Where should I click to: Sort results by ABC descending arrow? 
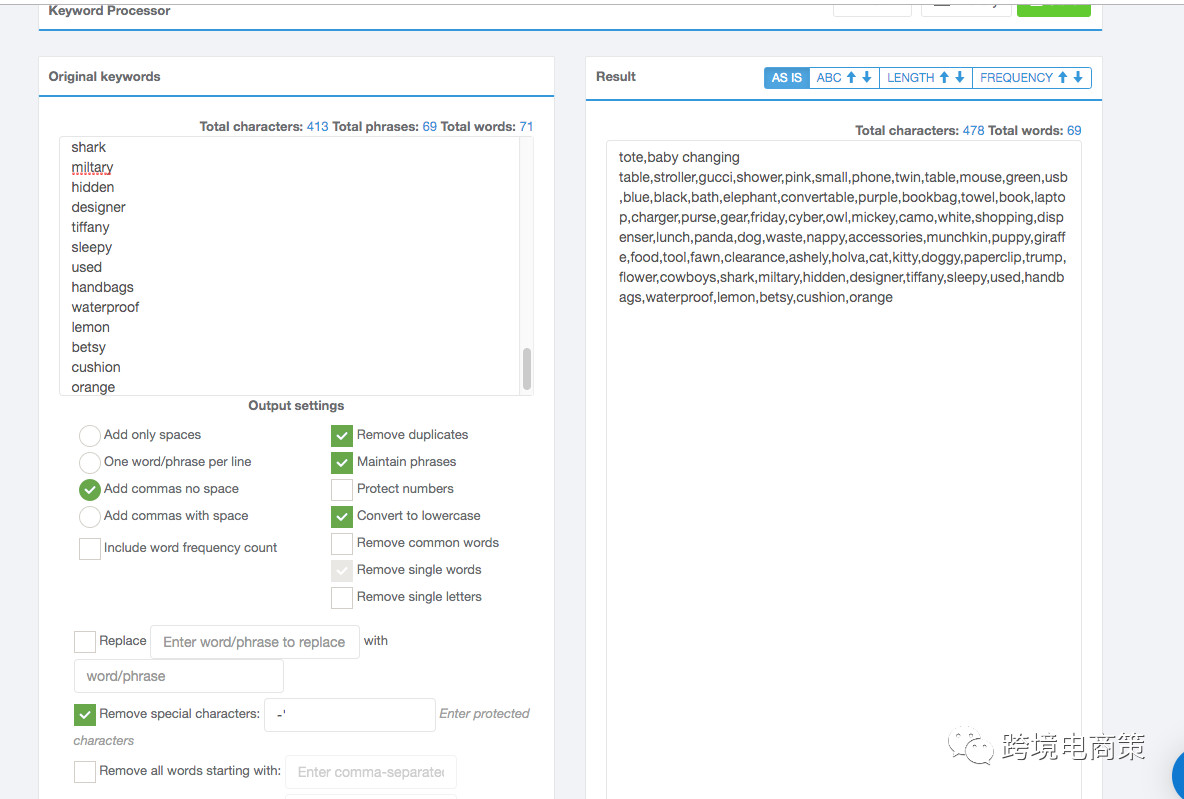867,77
